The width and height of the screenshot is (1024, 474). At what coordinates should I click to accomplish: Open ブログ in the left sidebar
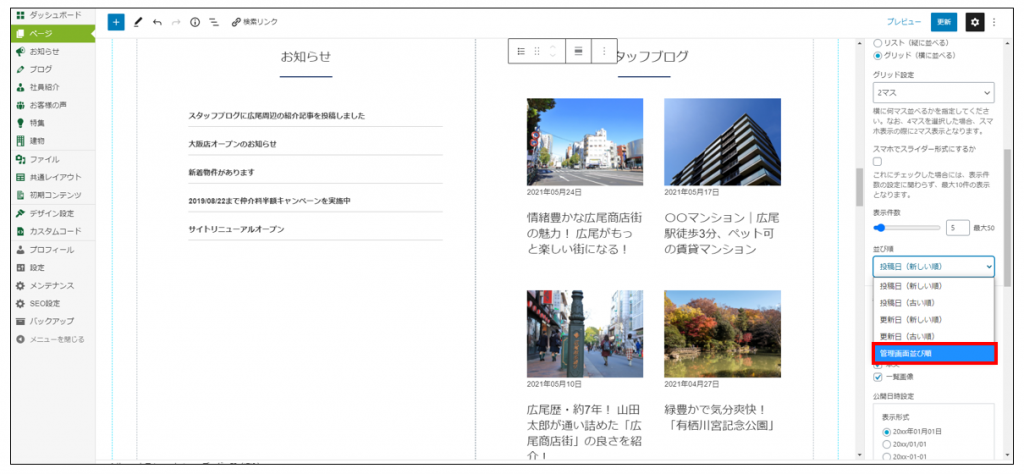coord(41,69)
